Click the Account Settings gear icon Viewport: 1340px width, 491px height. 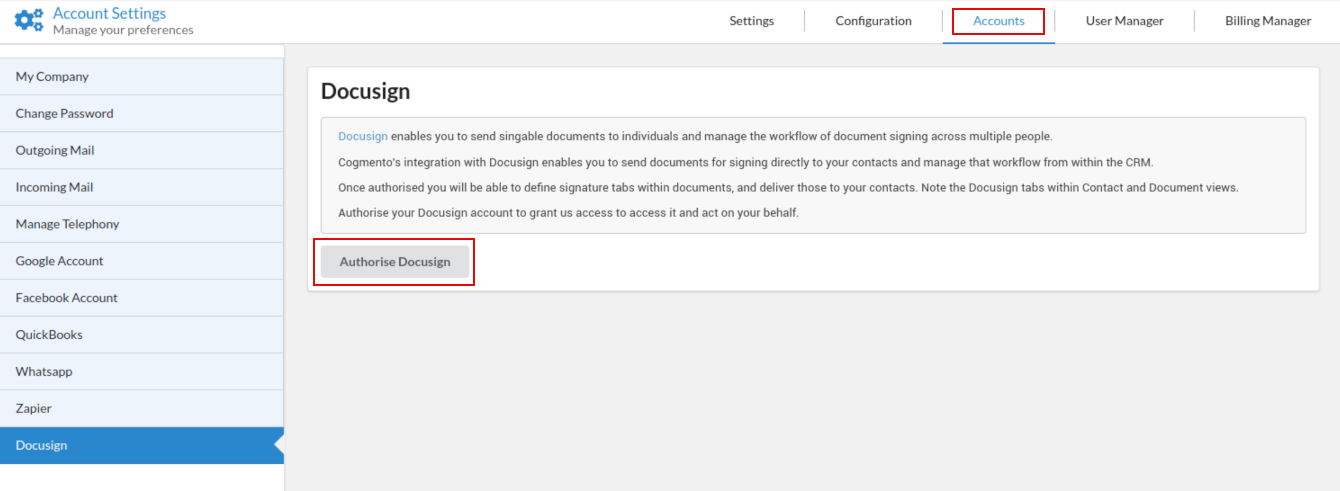coord(29,20)
